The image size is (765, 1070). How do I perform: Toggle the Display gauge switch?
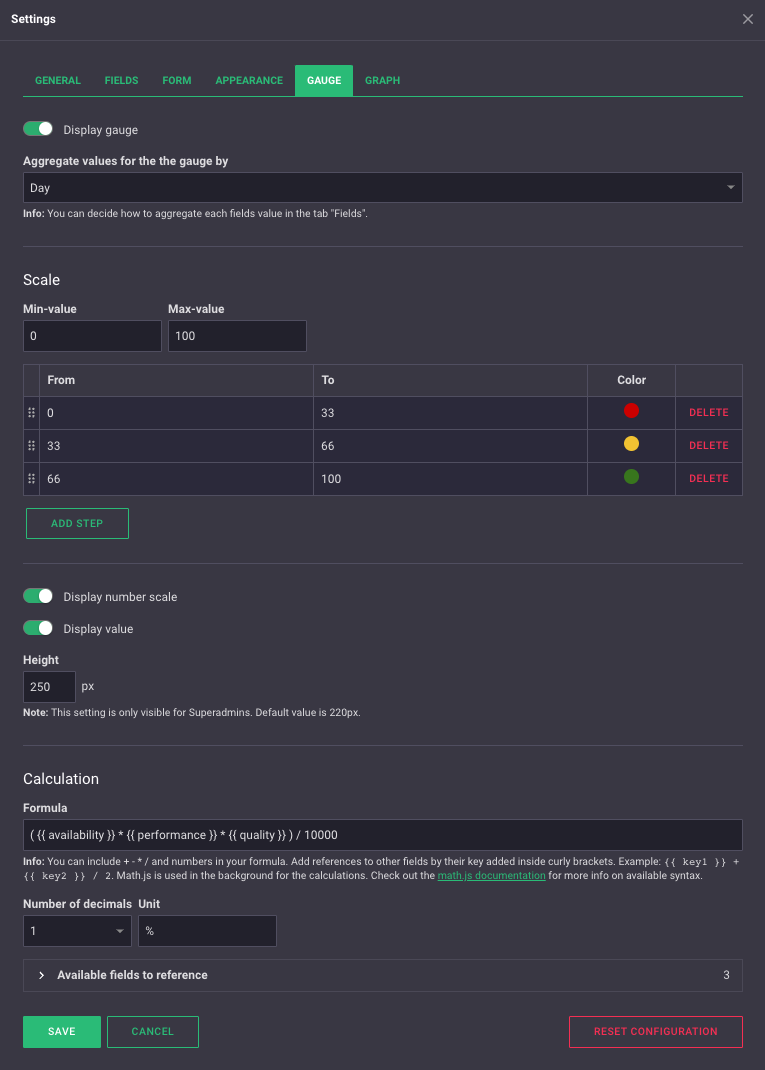pyautogui.click(x=38, y=129)
